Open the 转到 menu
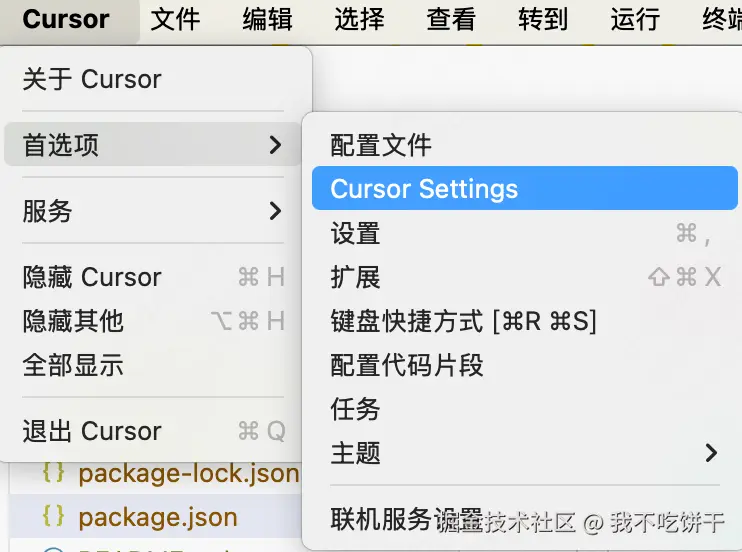Image resolution: width=742 pixels, height=552 pixels. (x=543, y=19)
